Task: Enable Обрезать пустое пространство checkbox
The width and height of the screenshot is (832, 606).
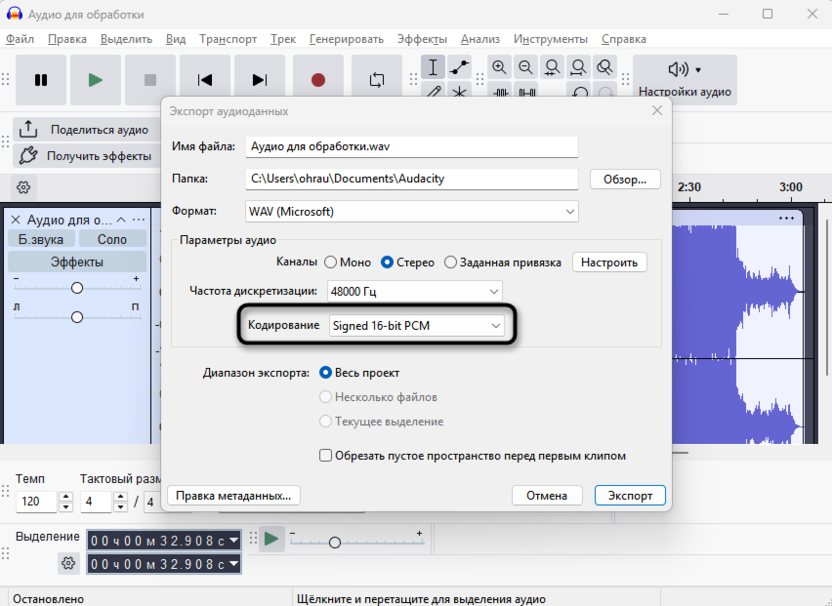Action: coord(325,455)
